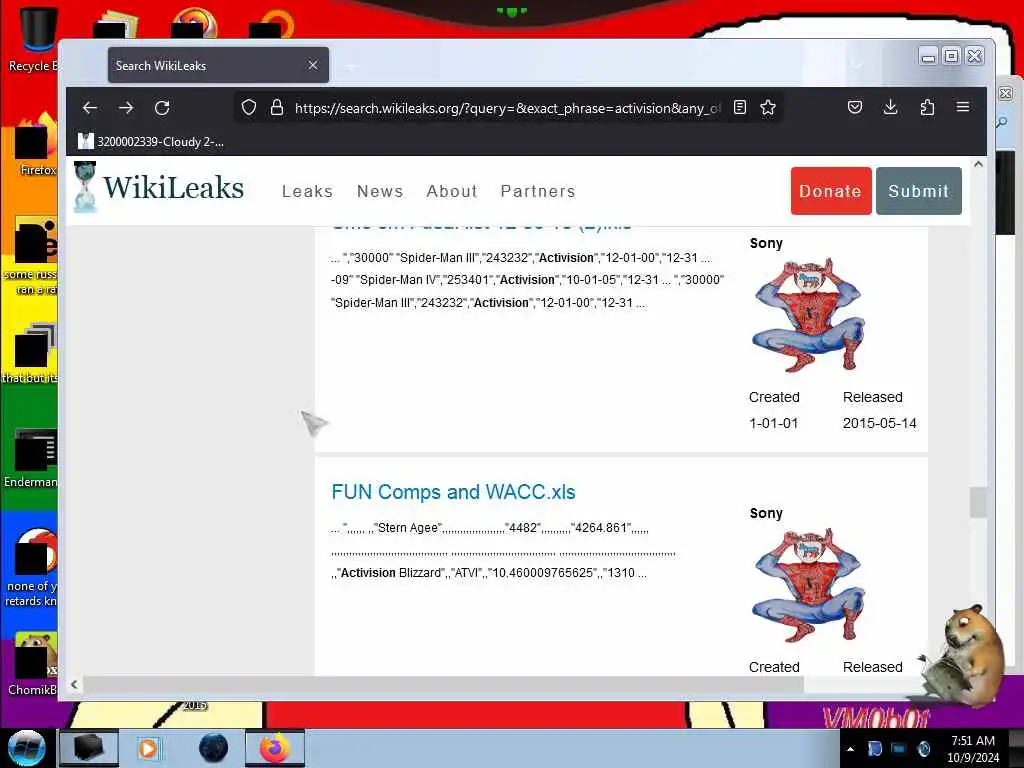Open the News menu item
Screen dimensions: 1024x768
tap(380, 191)
